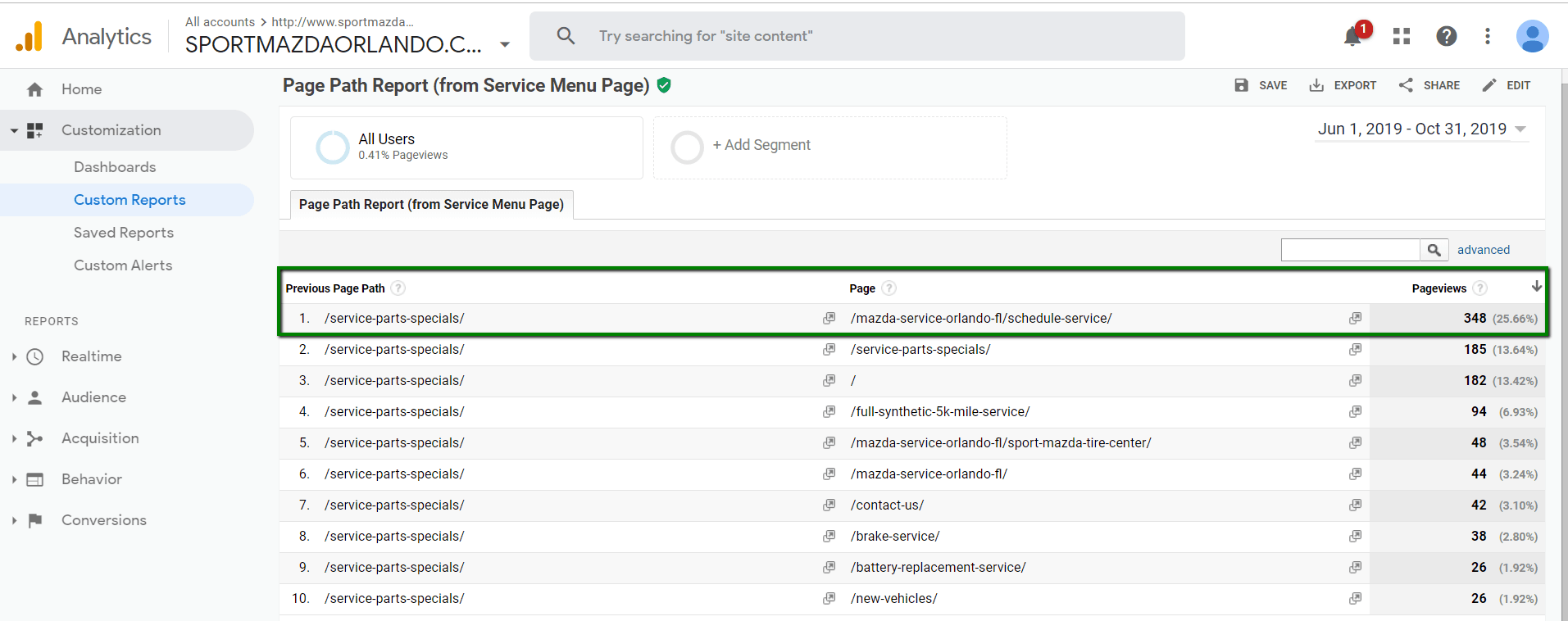Expand the Audience reports section
The image size is (1568, 621).
click(14, 397)
